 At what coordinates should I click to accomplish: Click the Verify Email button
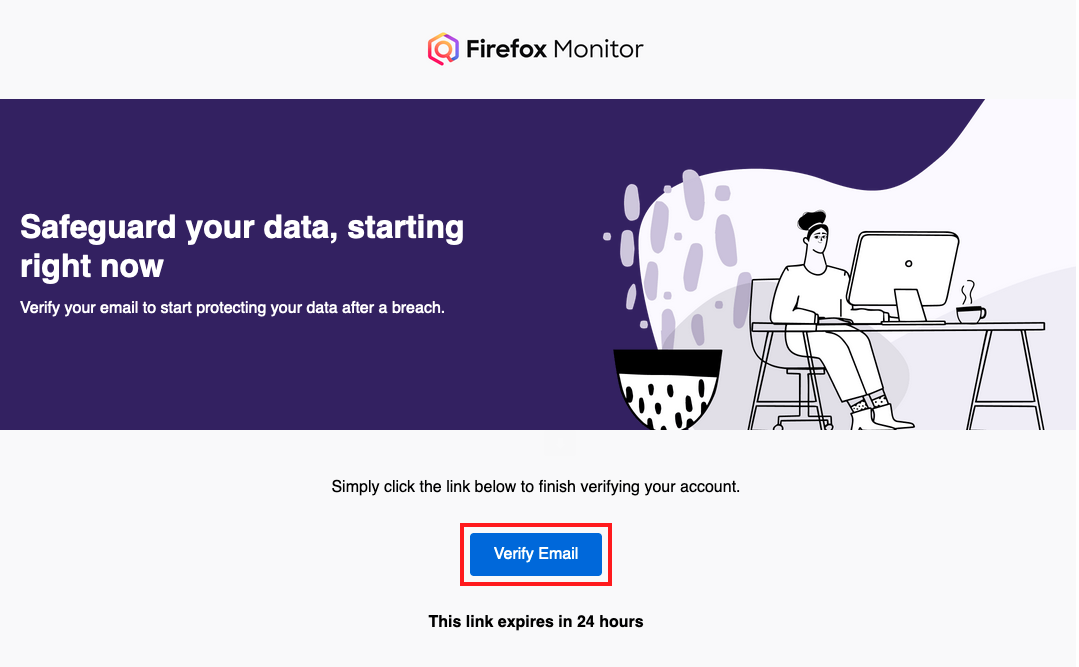pos(535,553)
